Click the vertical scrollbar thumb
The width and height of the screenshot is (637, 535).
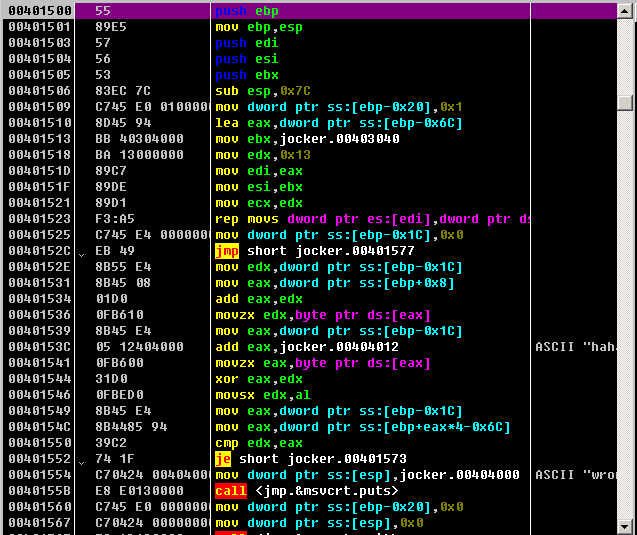[625, 103]
